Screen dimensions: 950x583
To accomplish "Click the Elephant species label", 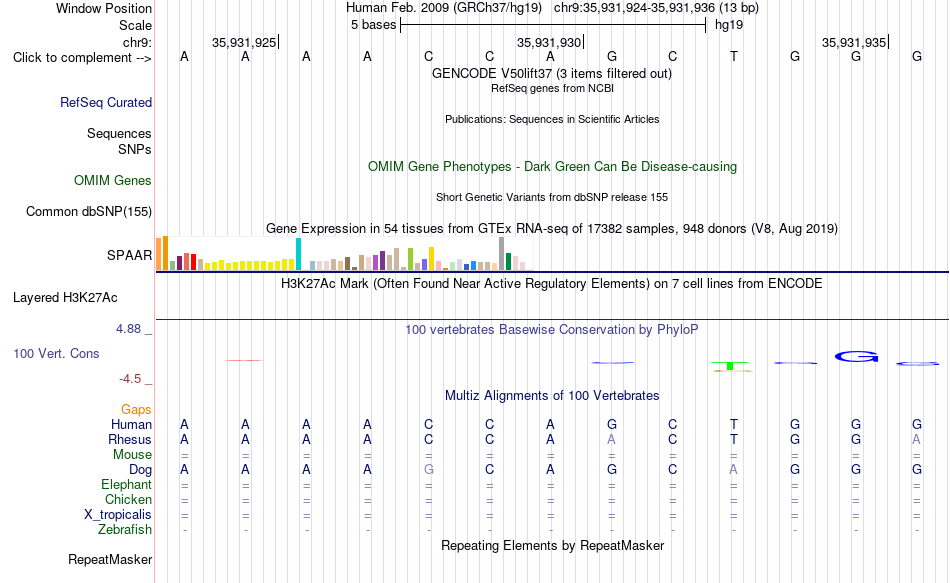I will point(126,484).
